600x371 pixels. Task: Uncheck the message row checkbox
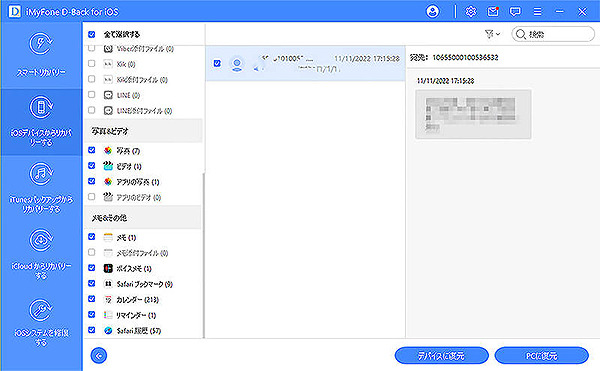click(x=217, y=63)
